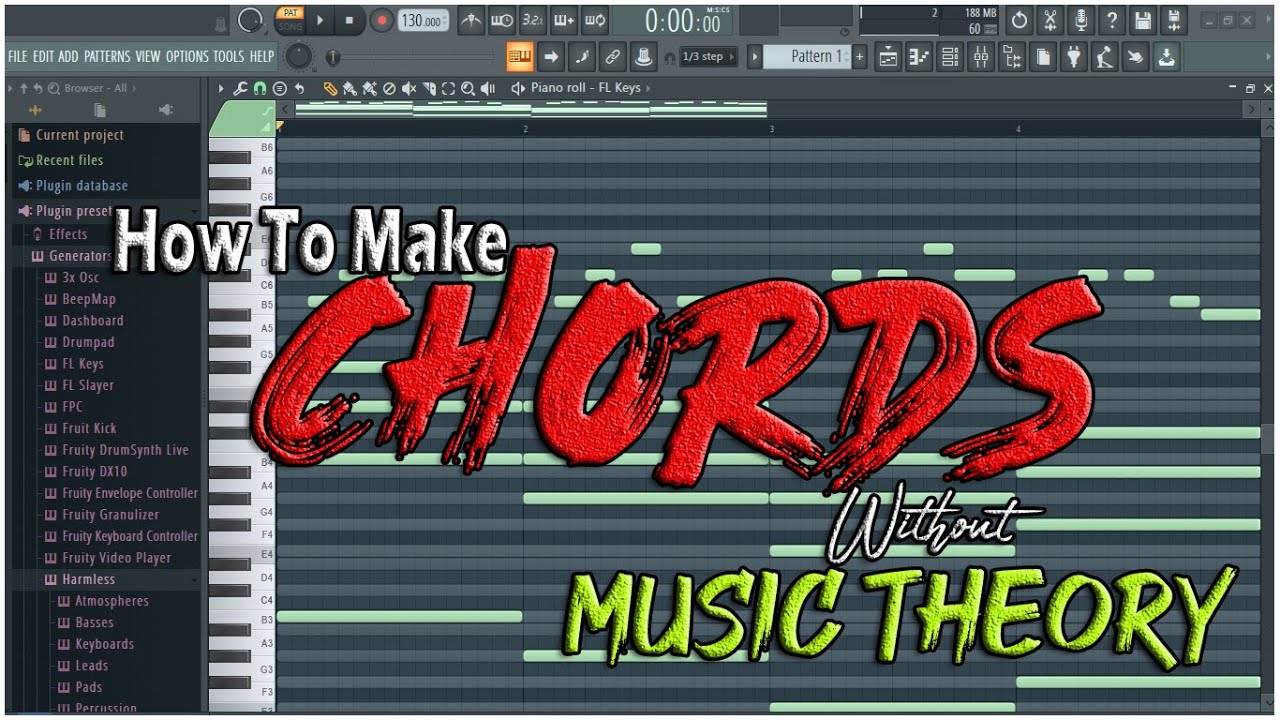Toggle wait for input before recording
This screenshot has height=720, width=1280.
(x=502, y=20)
